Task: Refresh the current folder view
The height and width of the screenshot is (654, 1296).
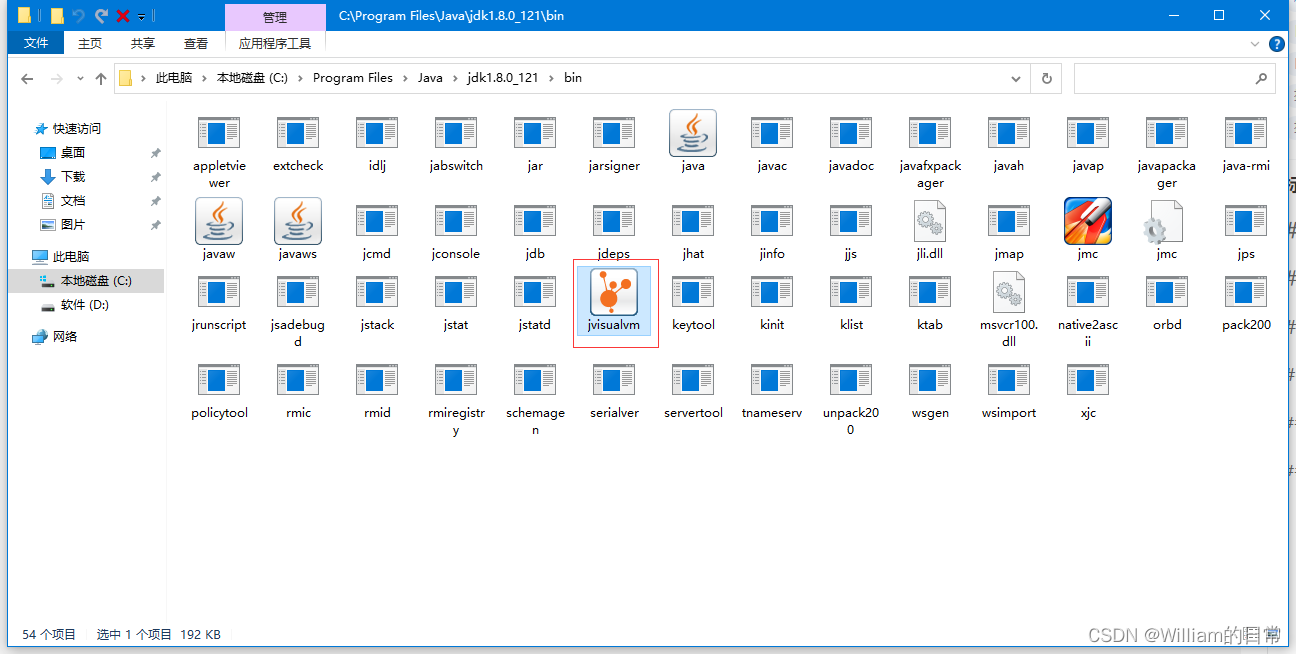Action: 1047,78
